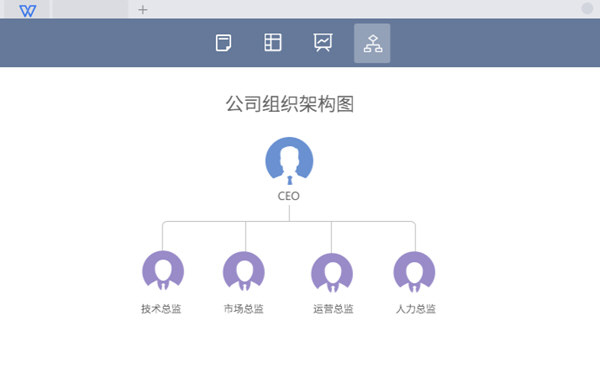
Task: Select the blue CEO avatar
Action: [x=289, y=161]
